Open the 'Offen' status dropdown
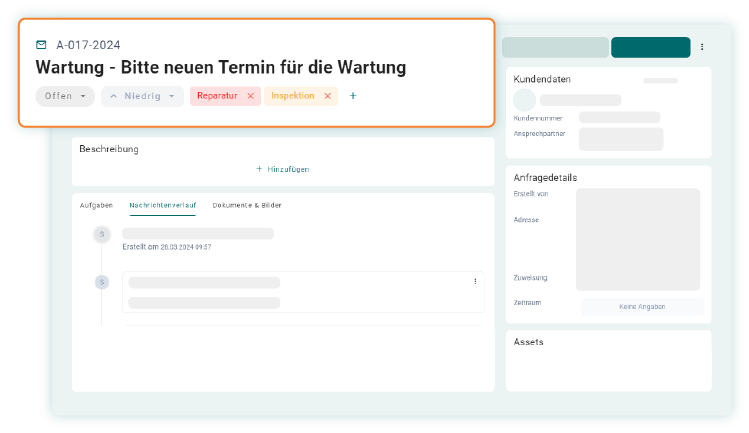Viewport: 749px width, 433px height. 66,96
